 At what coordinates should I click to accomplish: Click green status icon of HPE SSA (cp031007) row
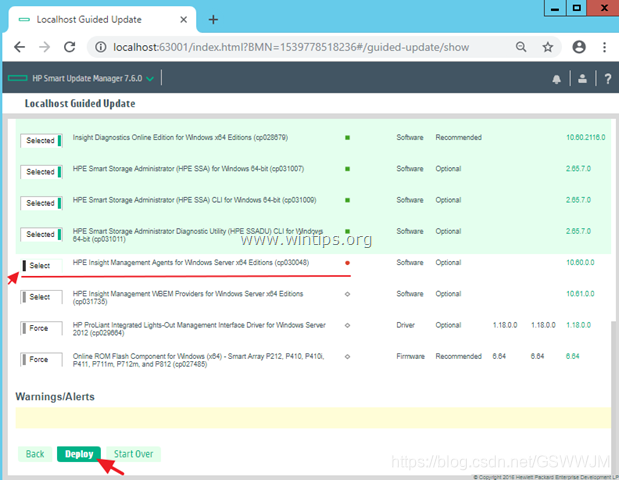click(347, 169)
